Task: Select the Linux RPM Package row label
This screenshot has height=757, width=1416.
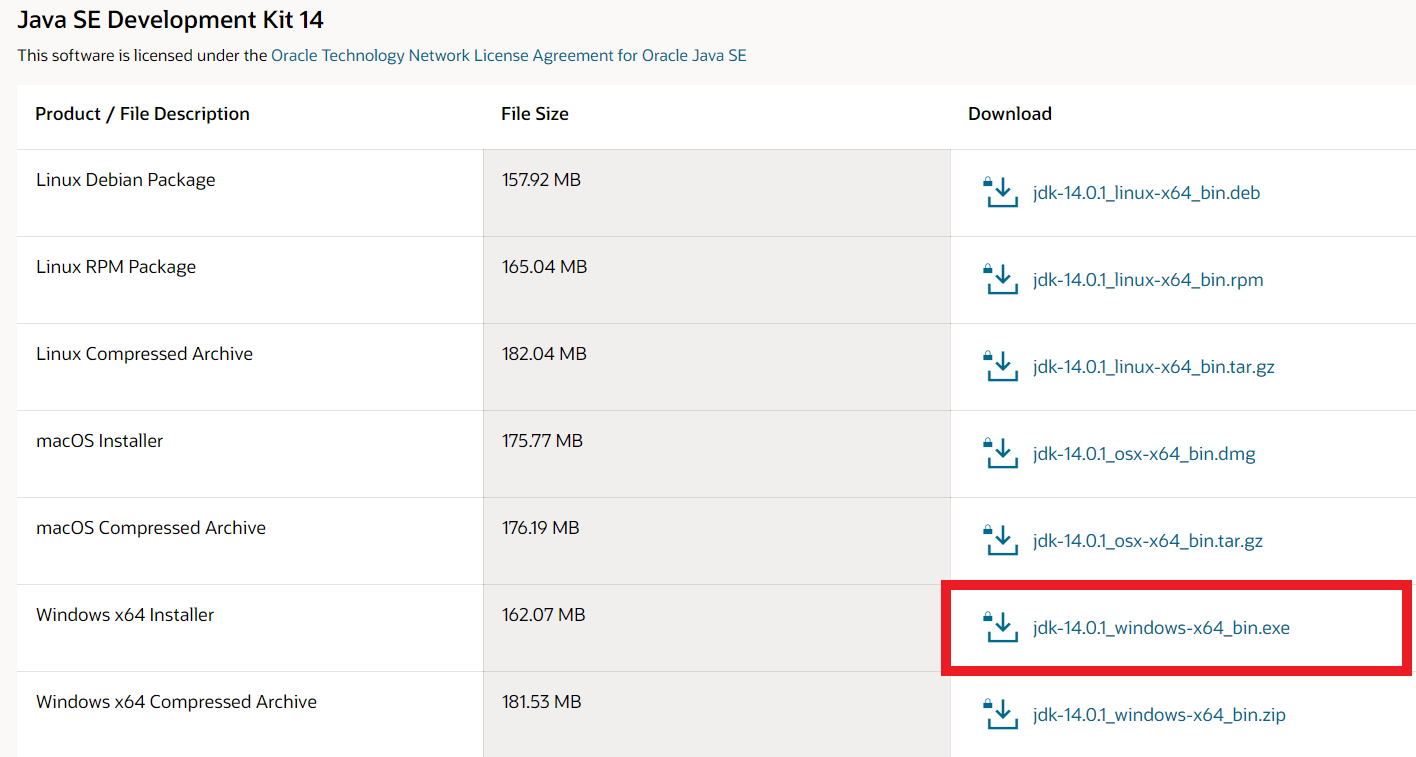Action: point(116,267)
